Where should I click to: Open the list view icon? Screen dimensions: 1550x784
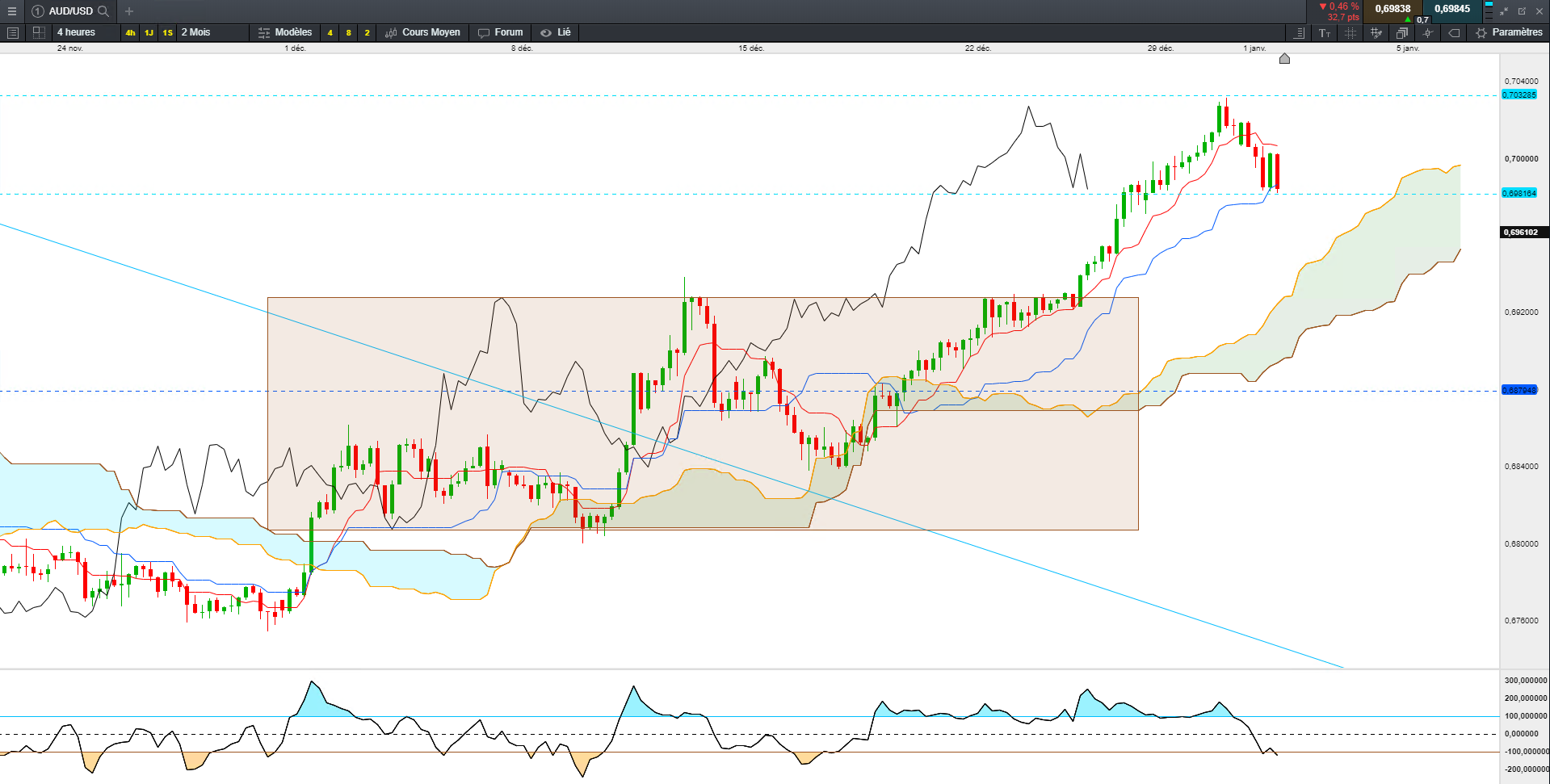(x=12, y=33)
